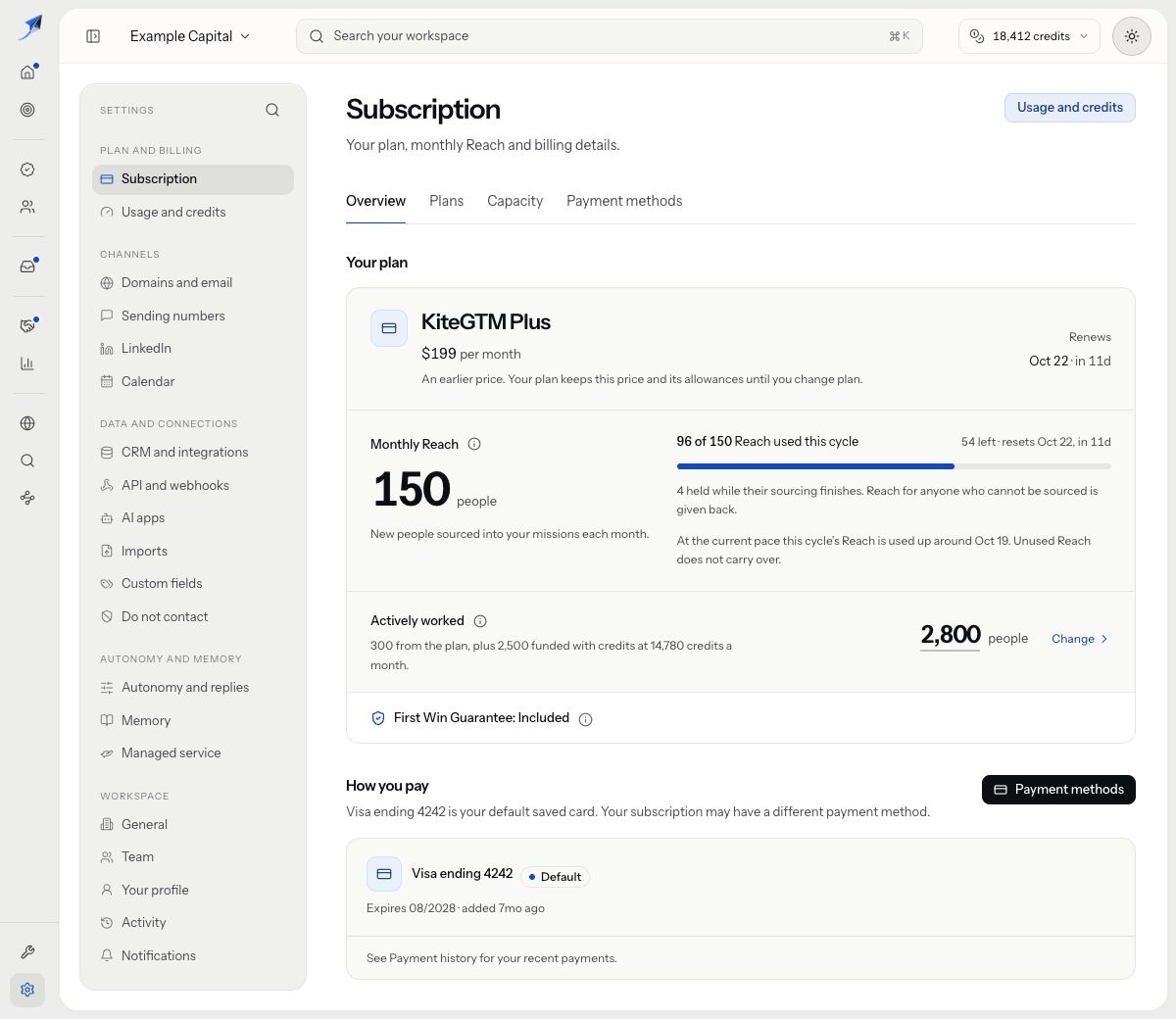Click the First Win Guarantee shield icon
Image resolution: width=1176 pixels, height=1019 pixels.
click(x=378, y=718)
